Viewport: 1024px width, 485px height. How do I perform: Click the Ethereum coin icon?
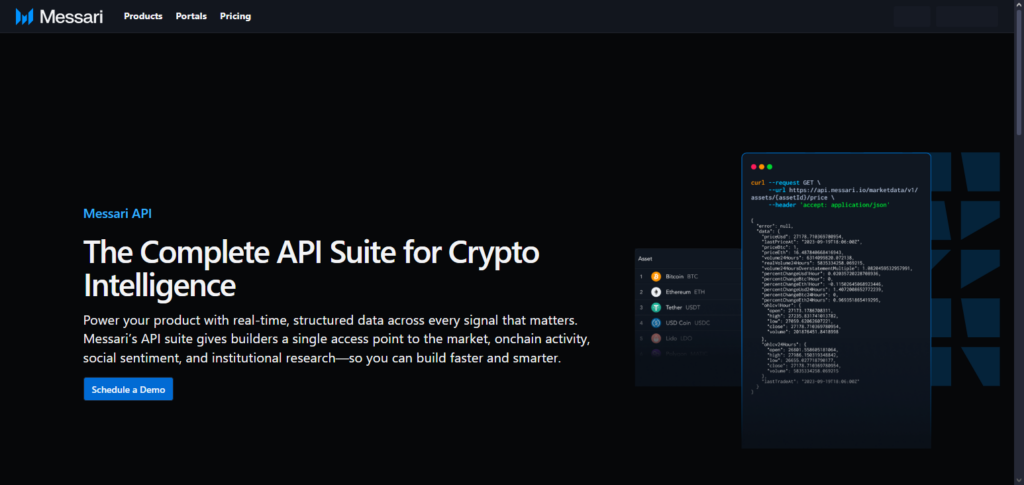click(x=656, y=292)
